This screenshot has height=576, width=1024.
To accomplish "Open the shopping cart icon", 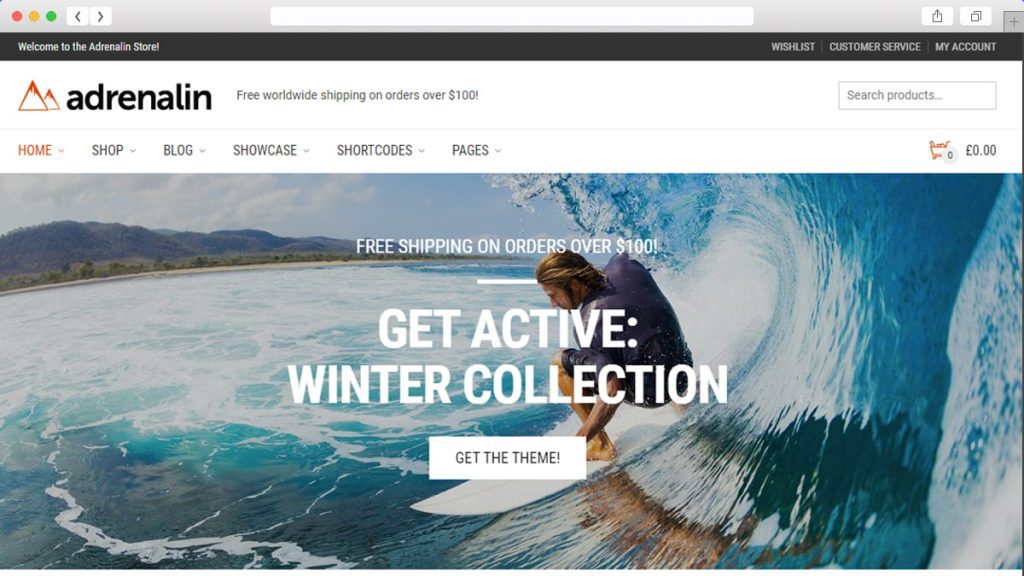I will click(x=939, y=150).
